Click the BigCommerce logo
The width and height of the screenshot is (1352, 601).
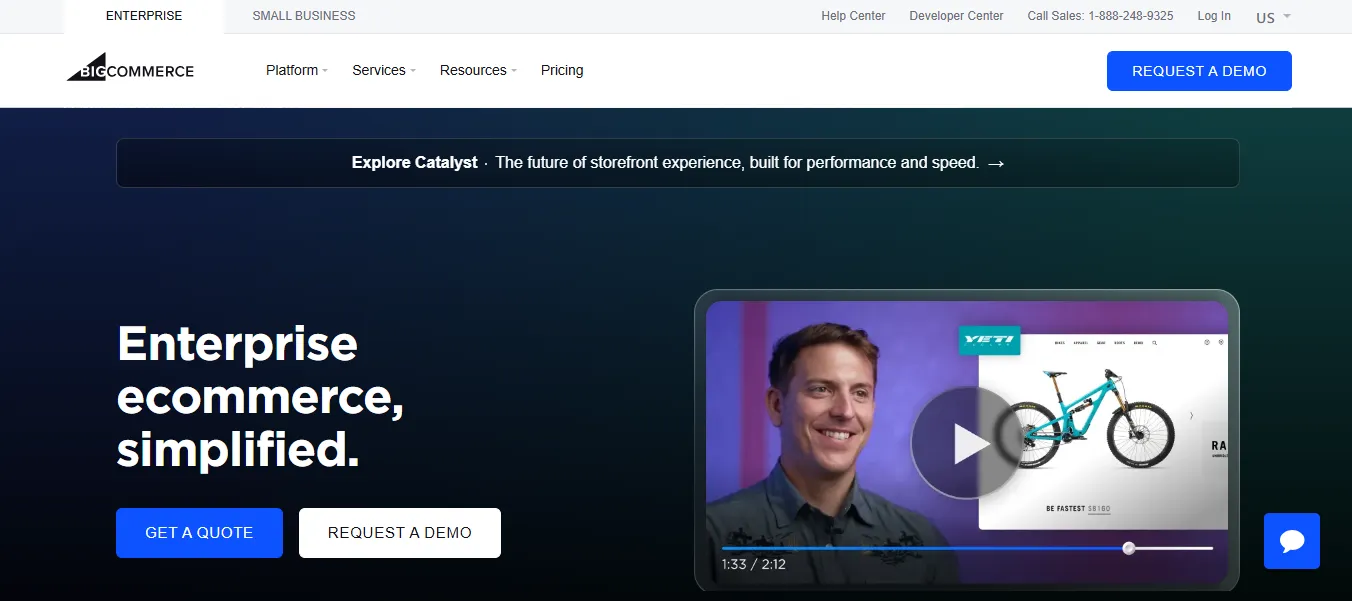point(130,67)
